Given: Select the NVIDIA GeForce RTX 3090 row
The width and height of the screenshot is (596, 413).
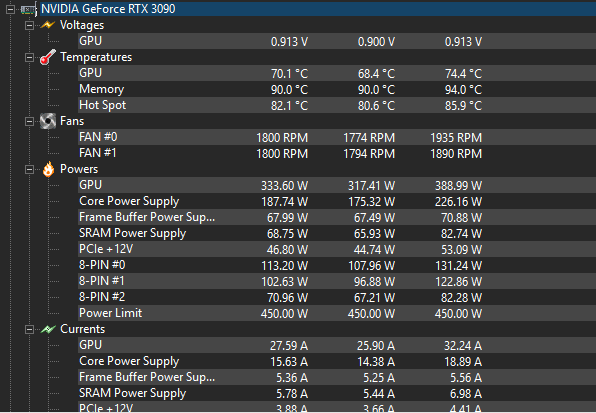Looking at the screenshot, I should click(317, 9).
